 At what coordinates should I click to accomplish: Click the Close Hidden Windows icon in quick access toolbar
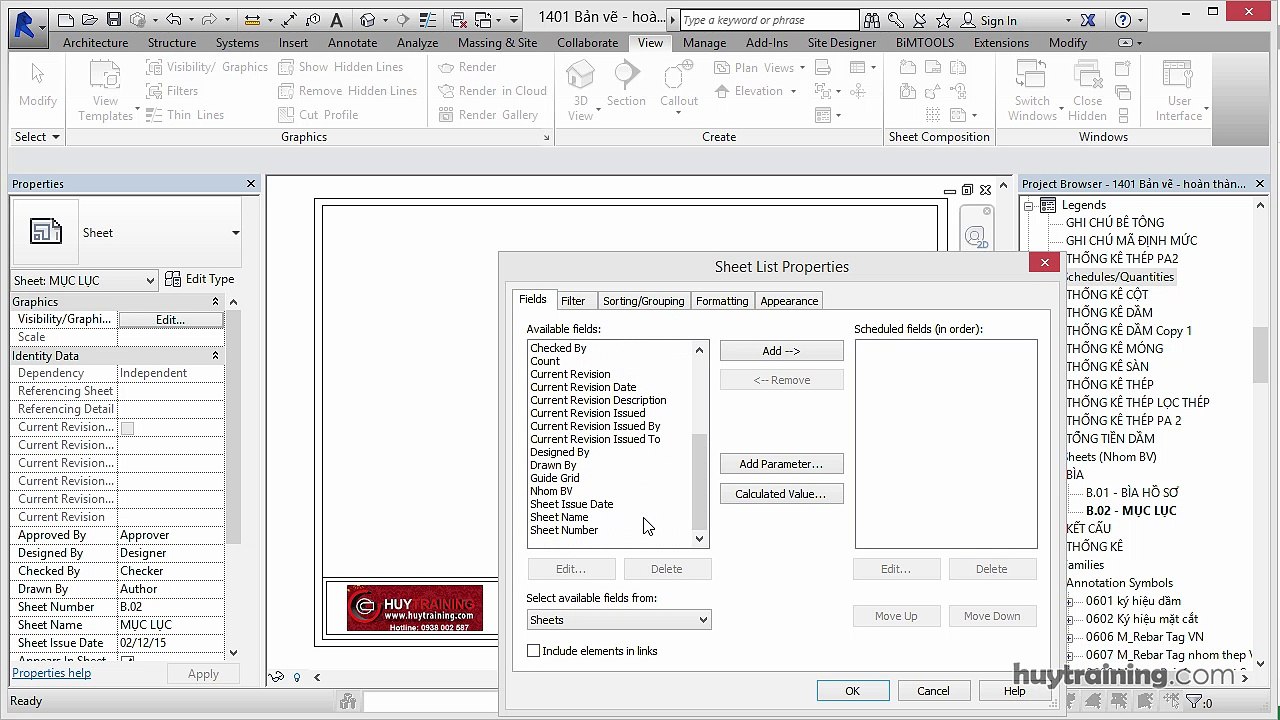pos(460,20)
